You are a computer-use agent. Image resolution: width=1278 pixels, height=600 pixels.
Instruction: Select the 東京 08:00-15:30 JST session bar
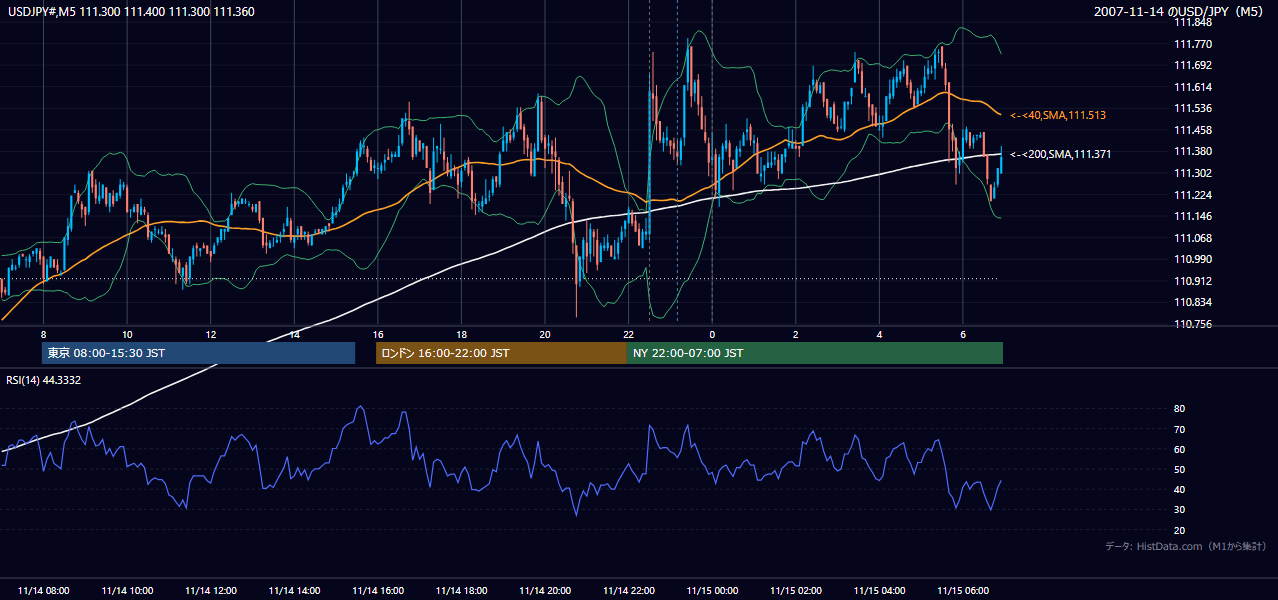pos(199,353)
